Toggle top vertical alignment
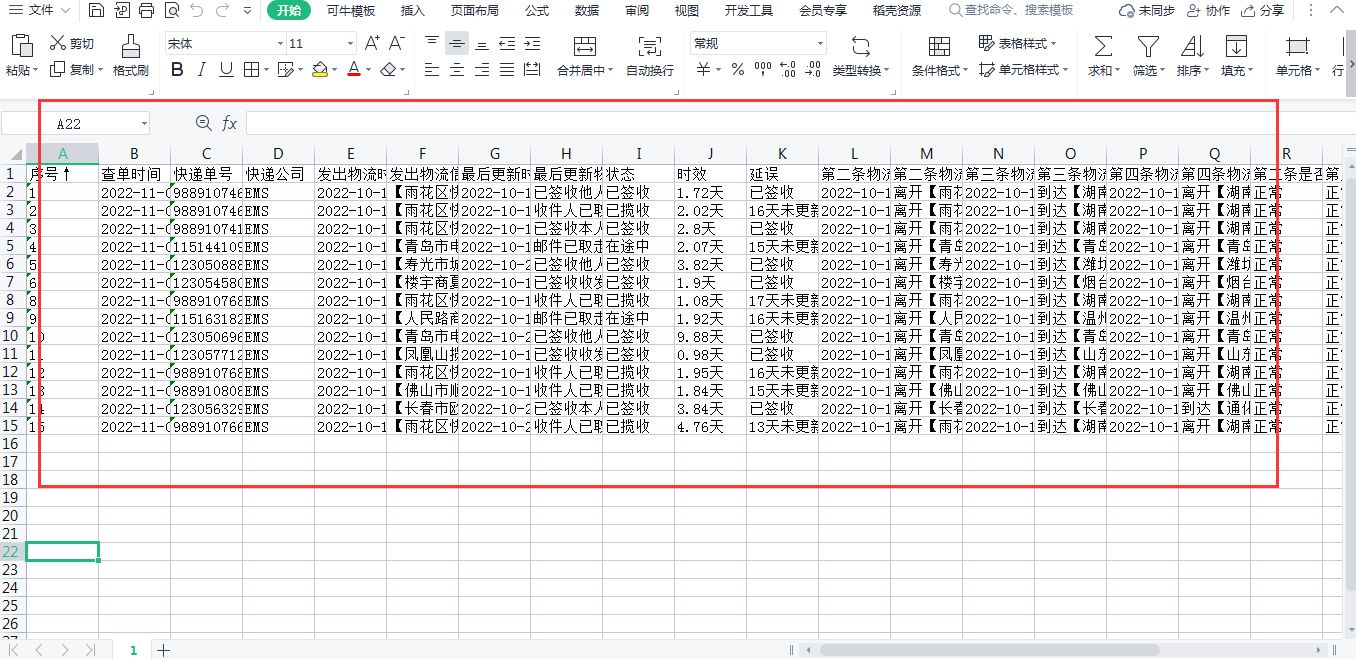This screenshot has width=1356, height=659. tap(432, 43)
